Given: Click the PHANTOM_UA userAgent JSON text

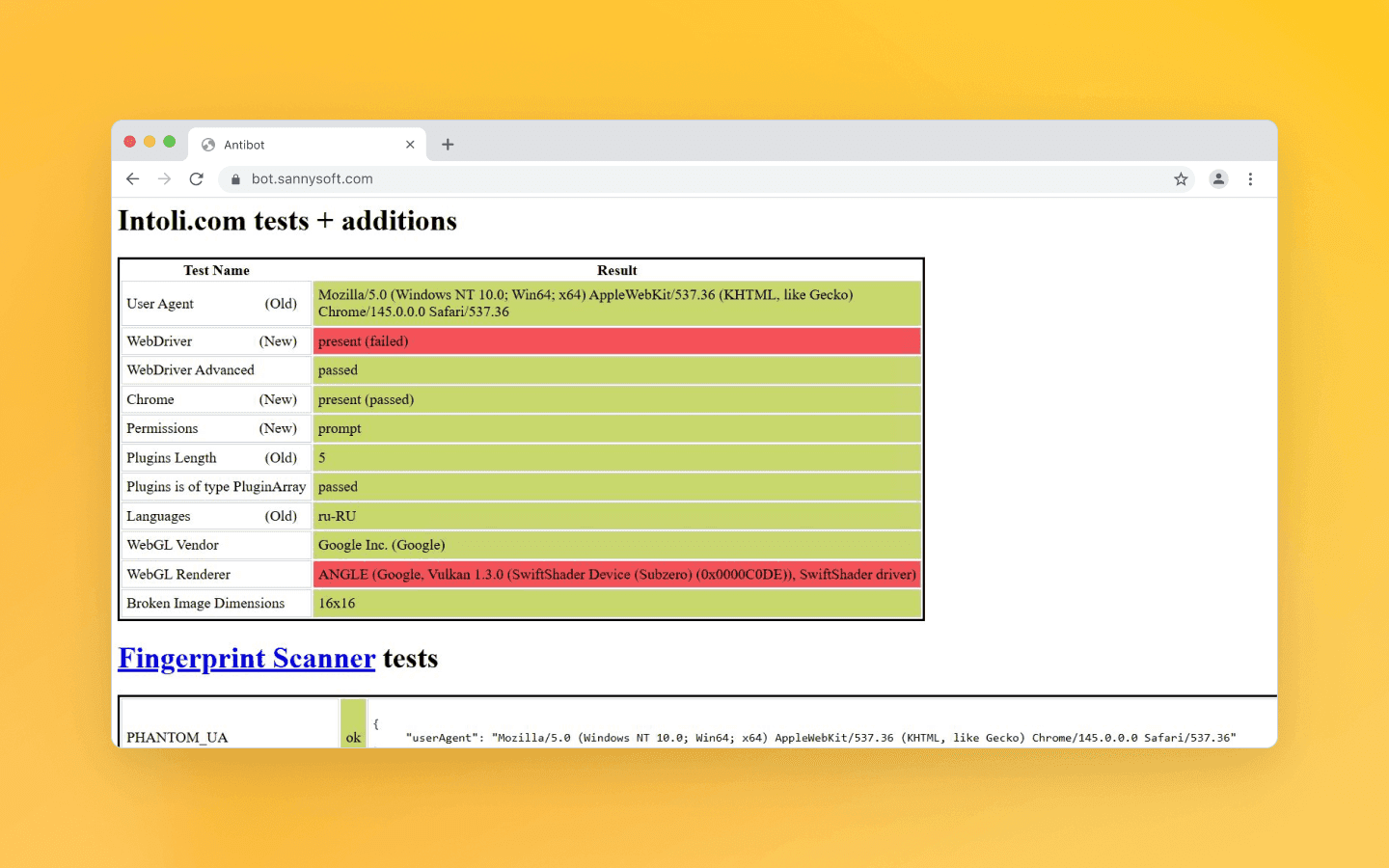Looking at the screenshot, I should click(x=821, y=738).
